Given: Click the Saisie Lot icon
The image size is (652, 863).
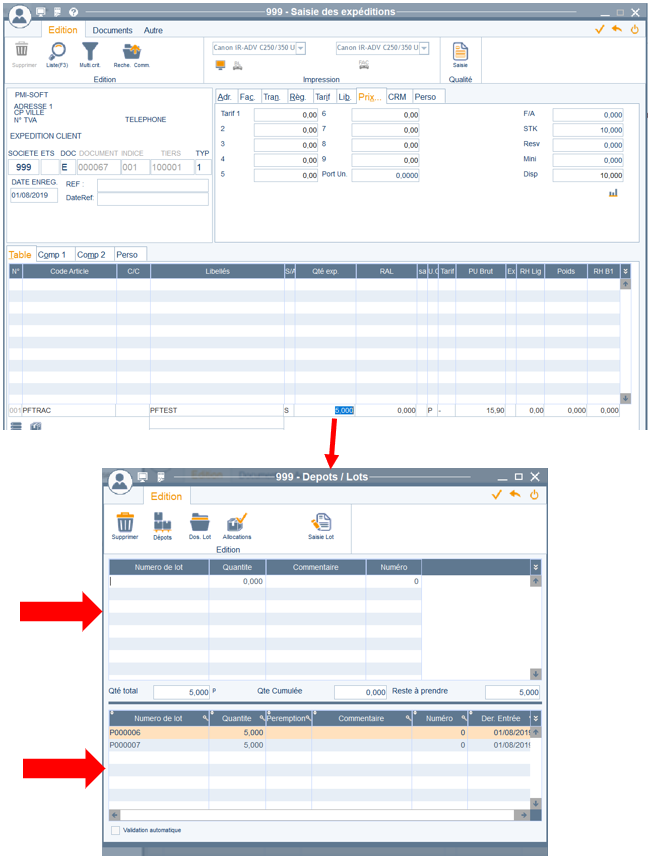Looking at the screenshot, I should [x=321, y=522].
